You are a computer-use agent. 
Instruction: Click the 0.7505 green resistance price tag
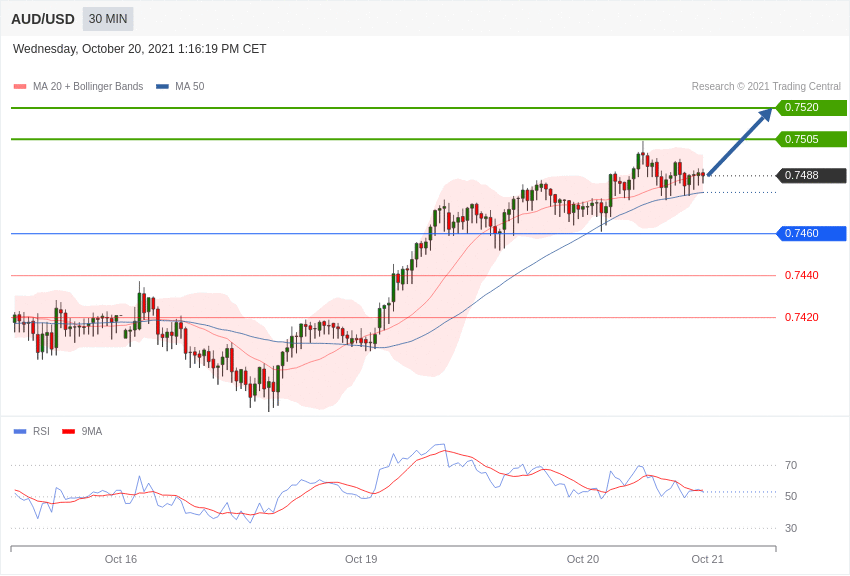[812, 139]
